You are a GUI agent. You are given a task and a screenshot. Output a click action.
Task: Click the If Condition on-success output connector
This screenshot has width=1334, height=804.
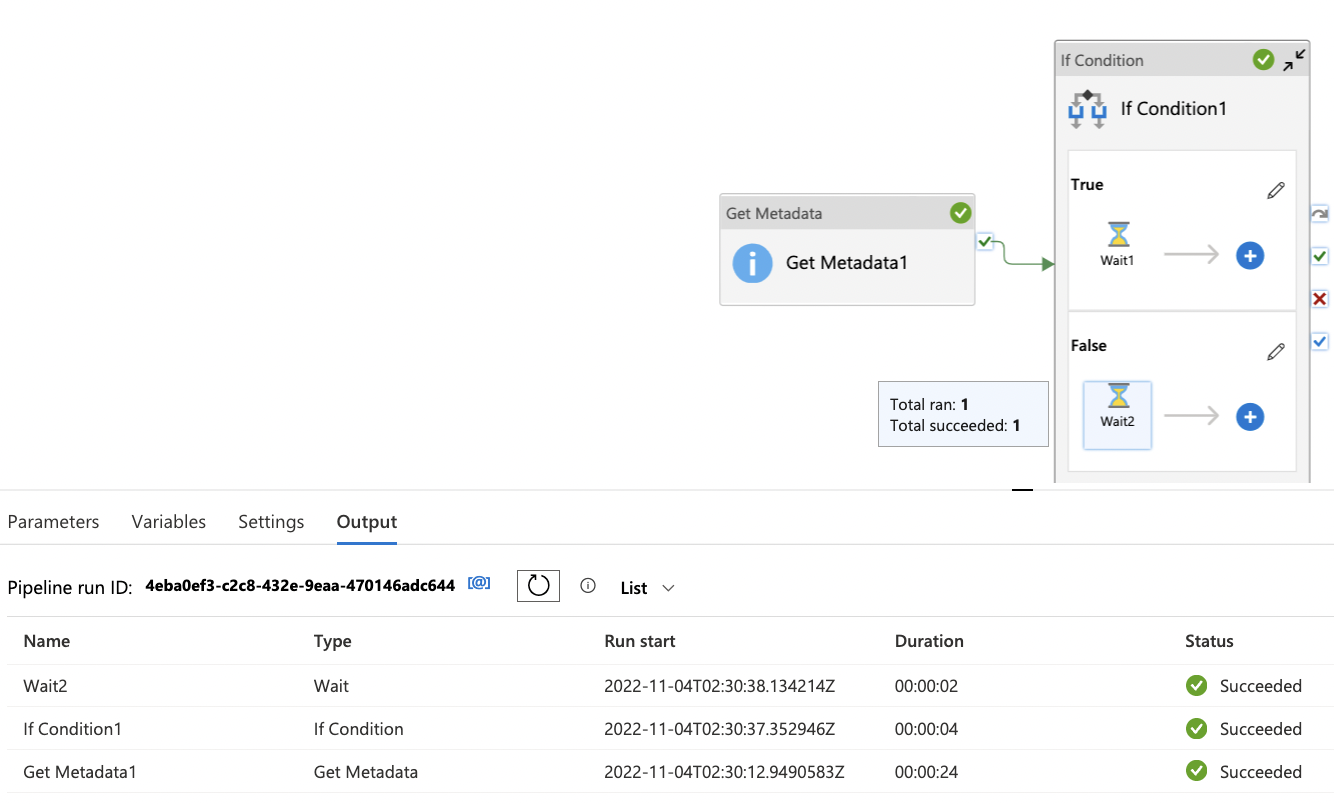click(1320, 256)
